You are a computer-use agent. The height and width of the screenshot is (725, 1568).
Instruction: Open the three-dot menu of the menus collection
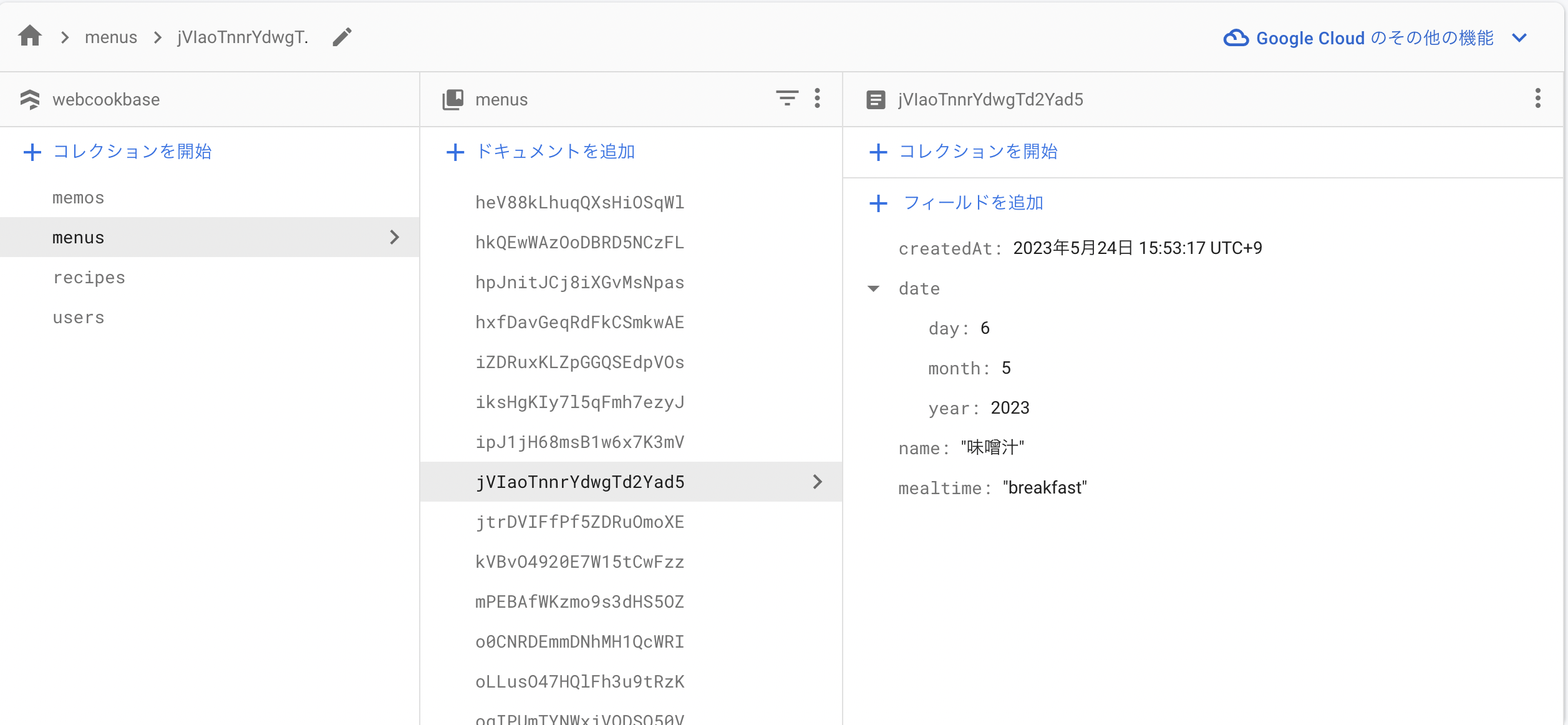tap(817, 99)
